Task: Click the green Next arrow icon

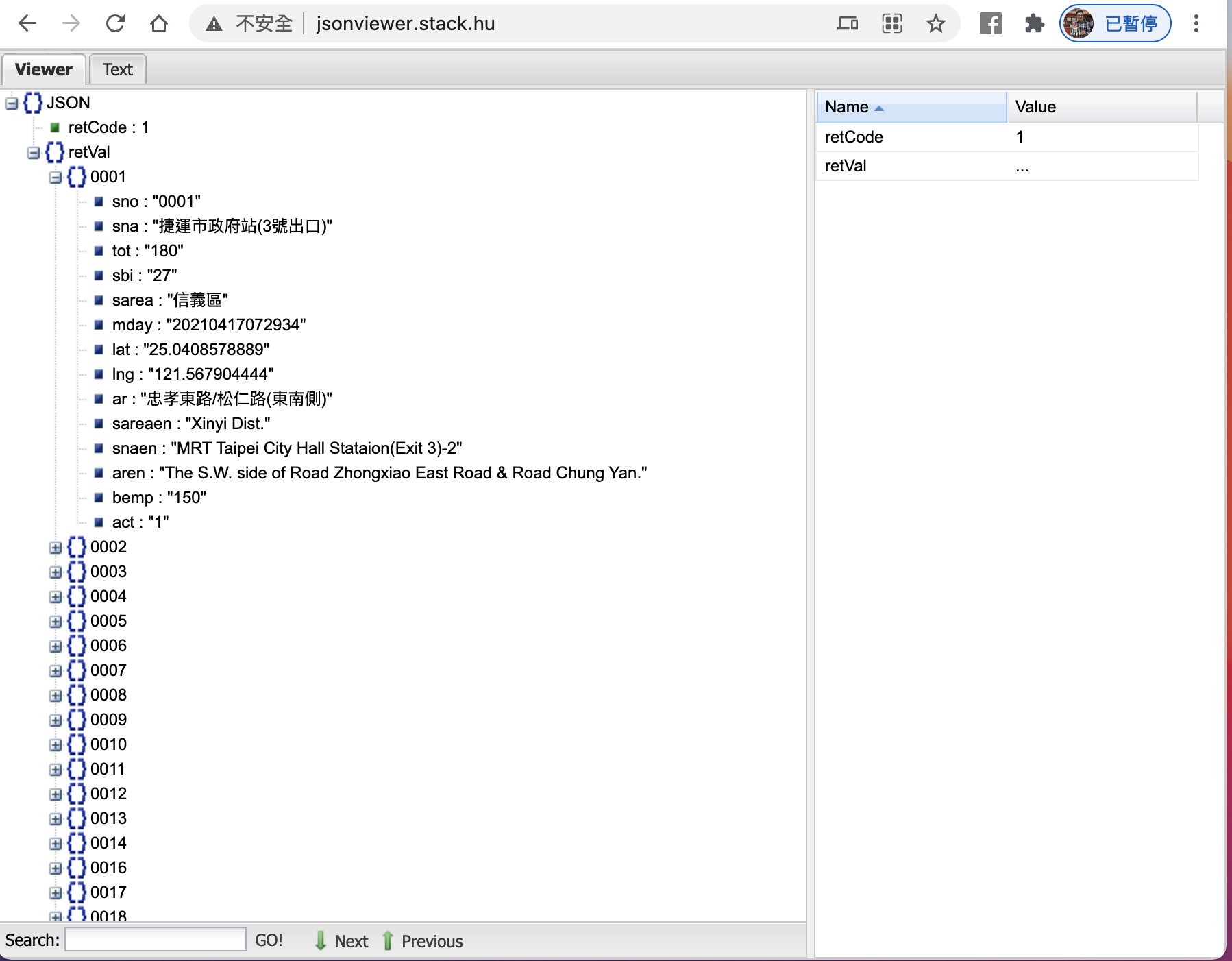Action: [320, 940]
